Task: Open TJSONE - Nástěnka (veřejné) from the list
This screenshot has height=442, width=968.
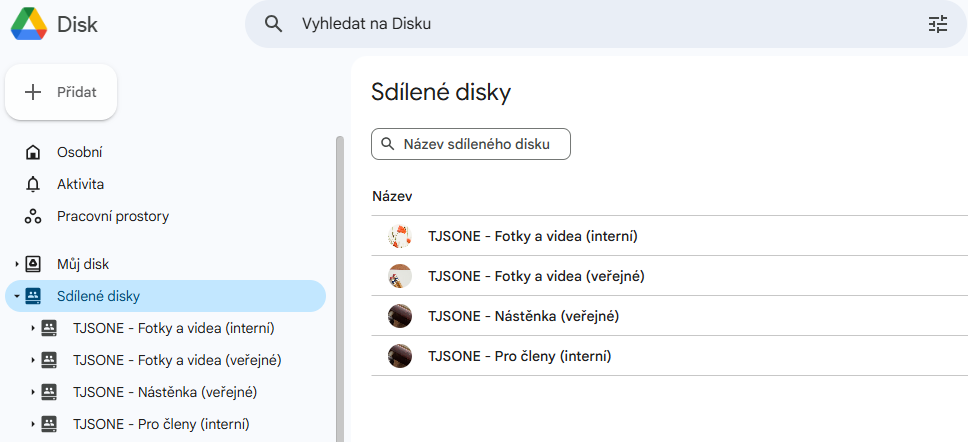Action: pyautogui.click(x=523, y=316)
